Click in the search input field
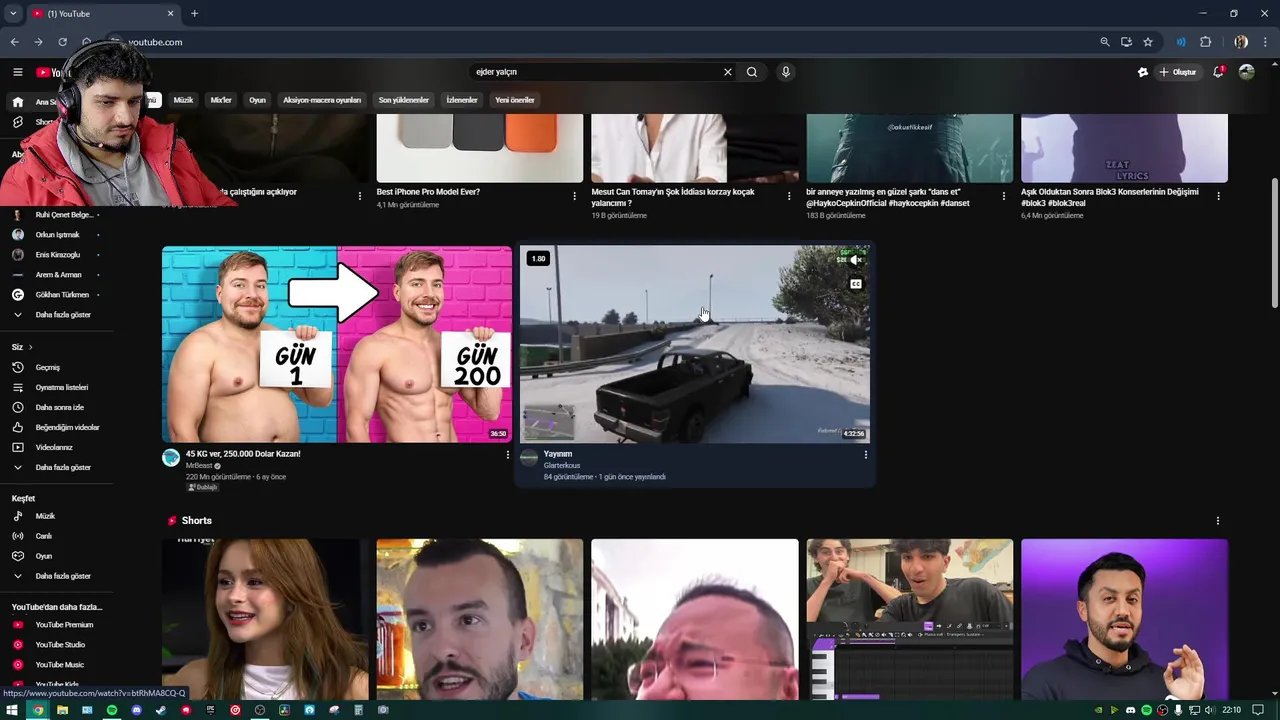Viewport: 1280px width, 720px height. coord(595,72)
